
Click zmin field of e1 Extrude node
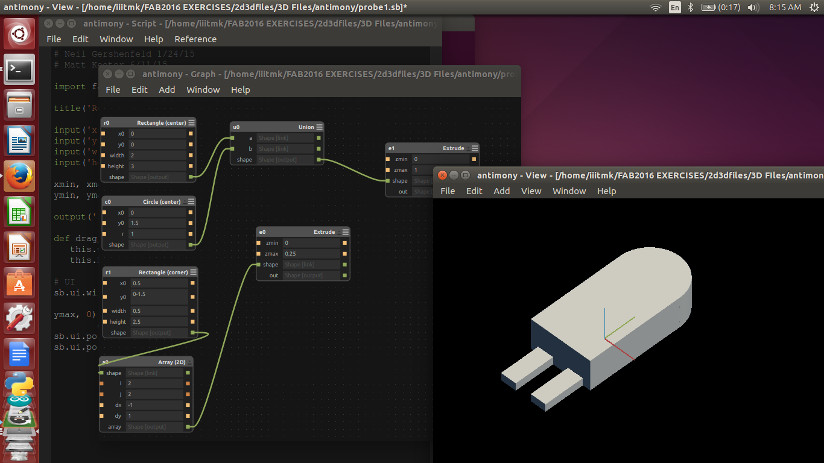click(441, 159)
